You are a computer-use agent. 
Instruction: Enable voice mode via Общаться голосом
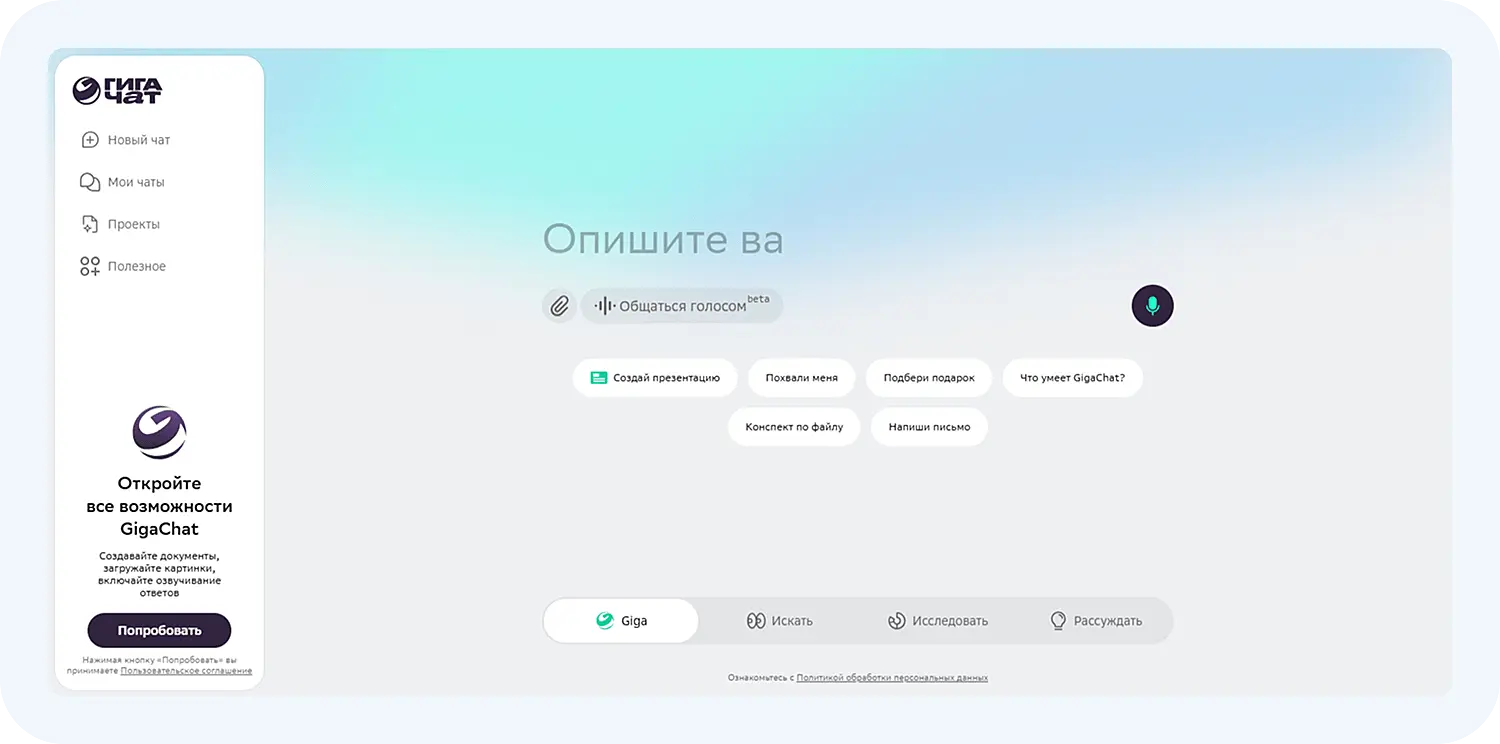click(x=681, y=305)
